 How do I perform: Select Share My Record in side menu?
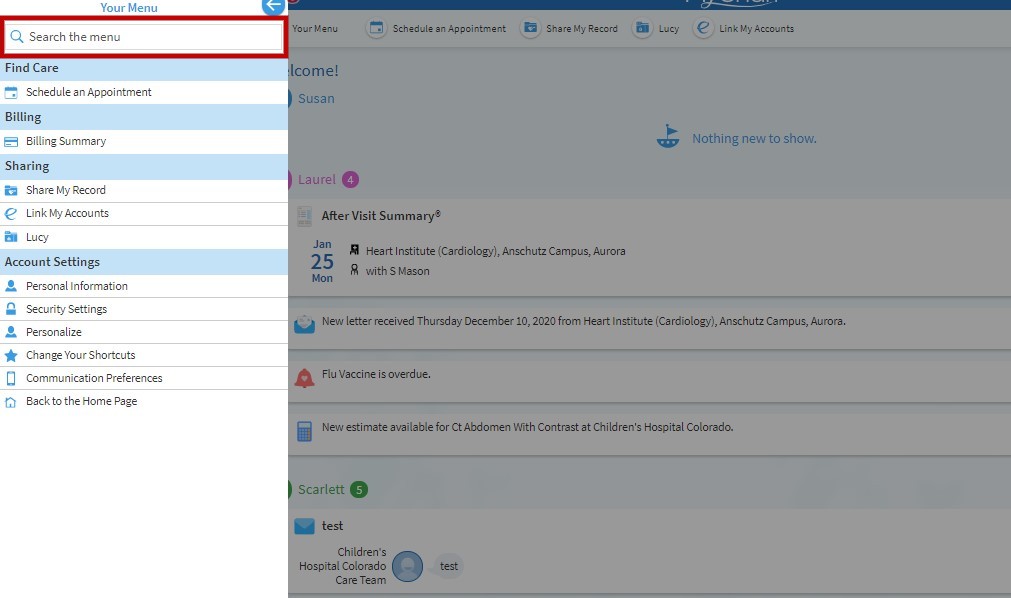(x=66, y=190)
